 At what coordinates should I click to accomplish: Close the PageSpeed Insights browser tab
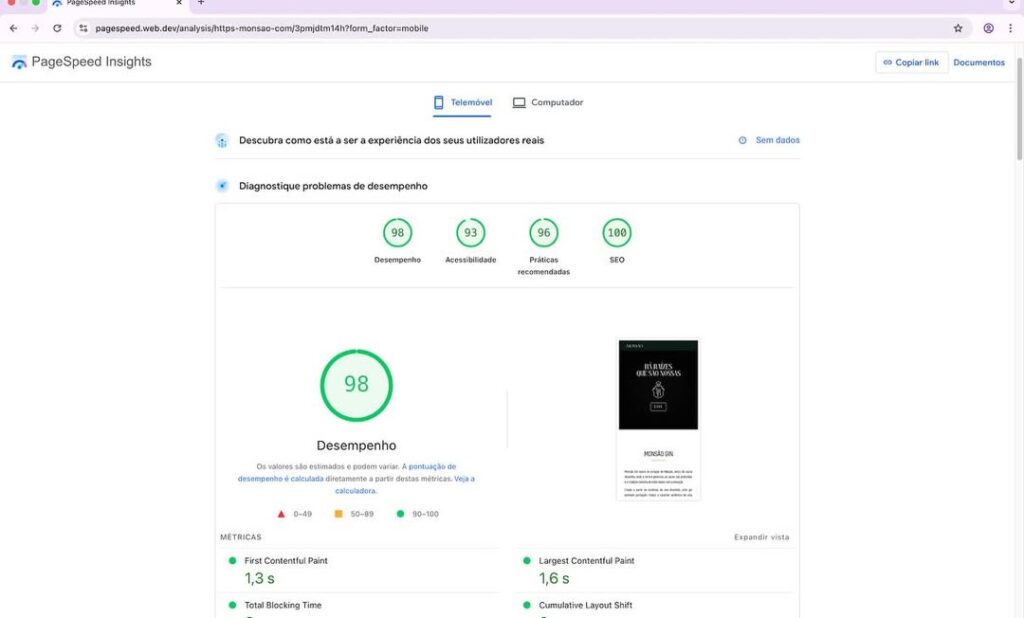tap(179, 3)
